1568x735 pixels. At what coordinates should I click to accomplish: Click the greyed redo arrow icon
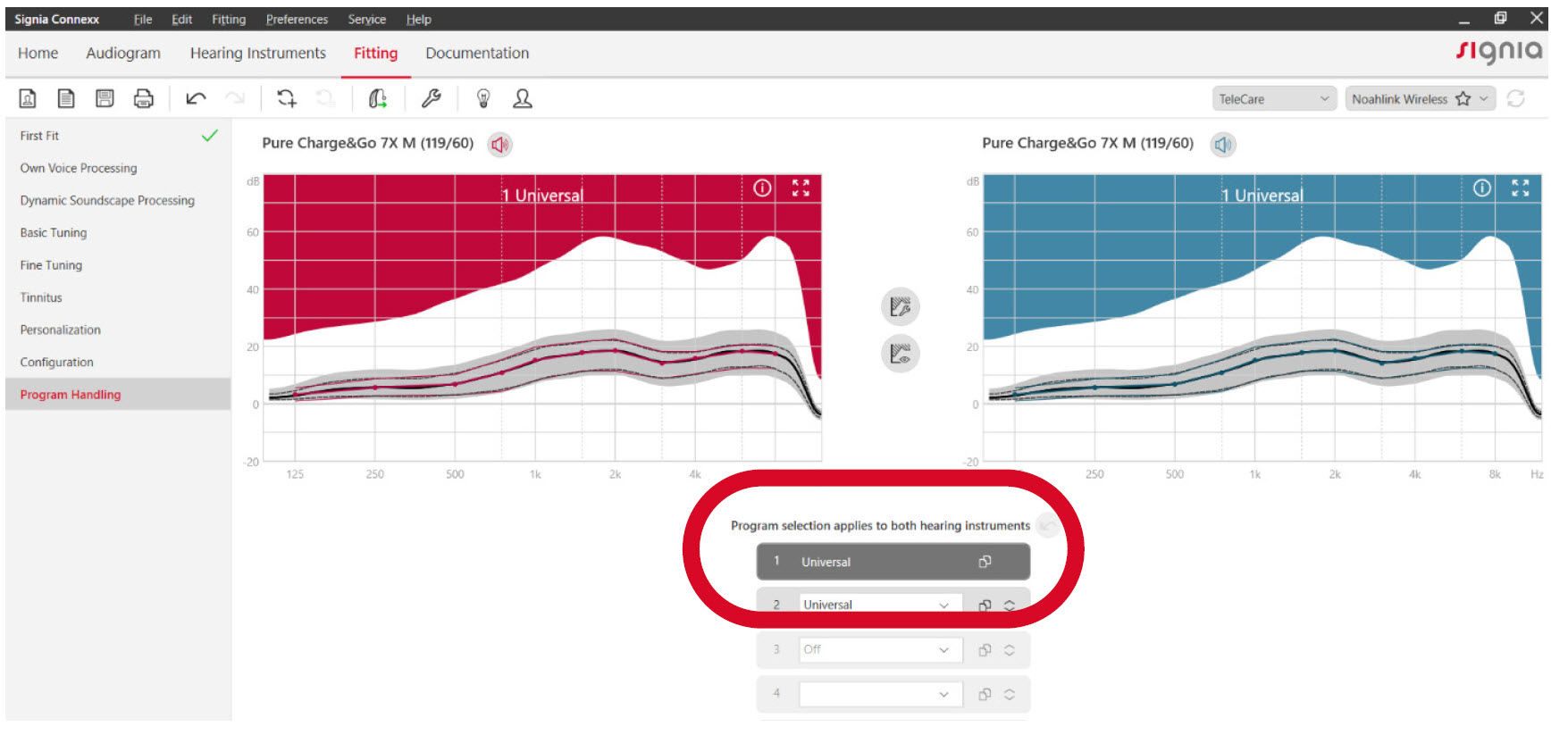[235, 98]
